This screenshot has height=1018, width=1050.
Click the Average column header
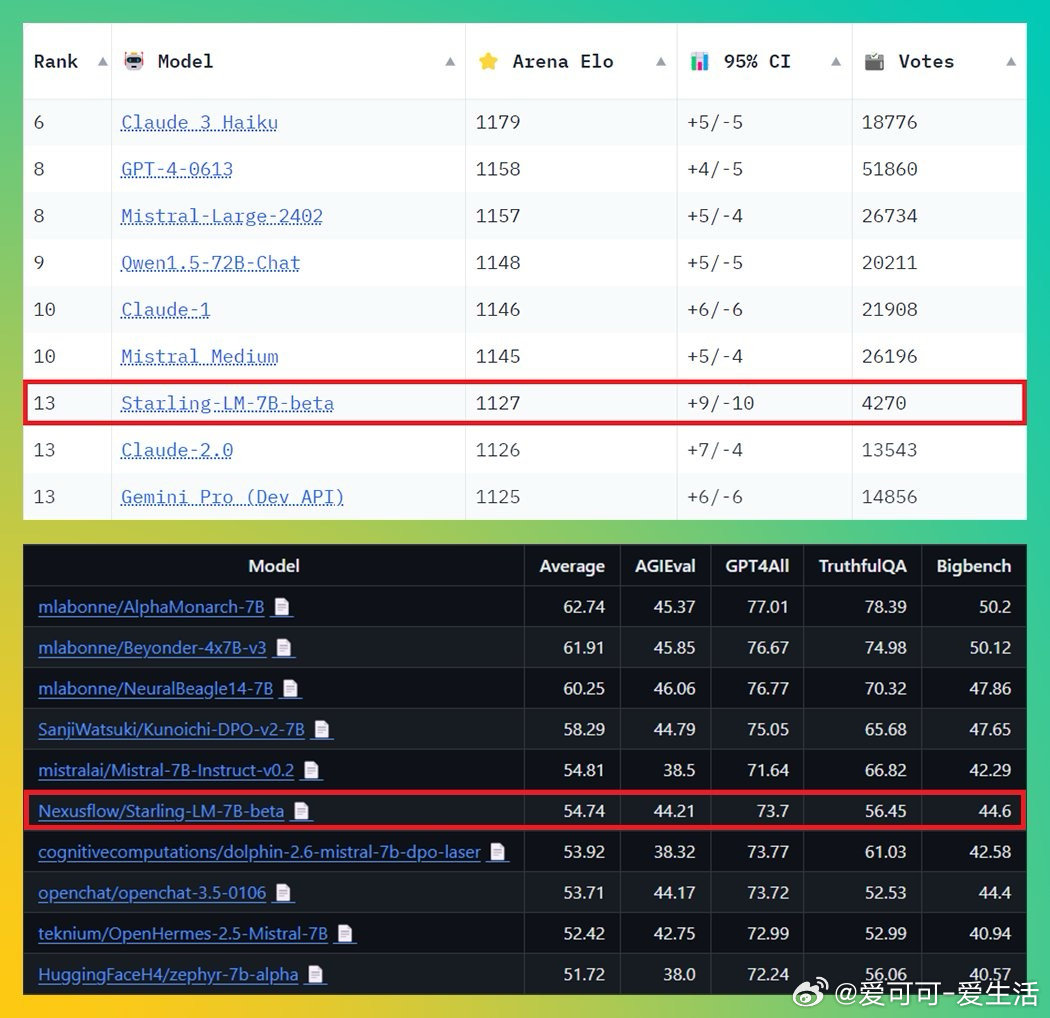point(572,566)
